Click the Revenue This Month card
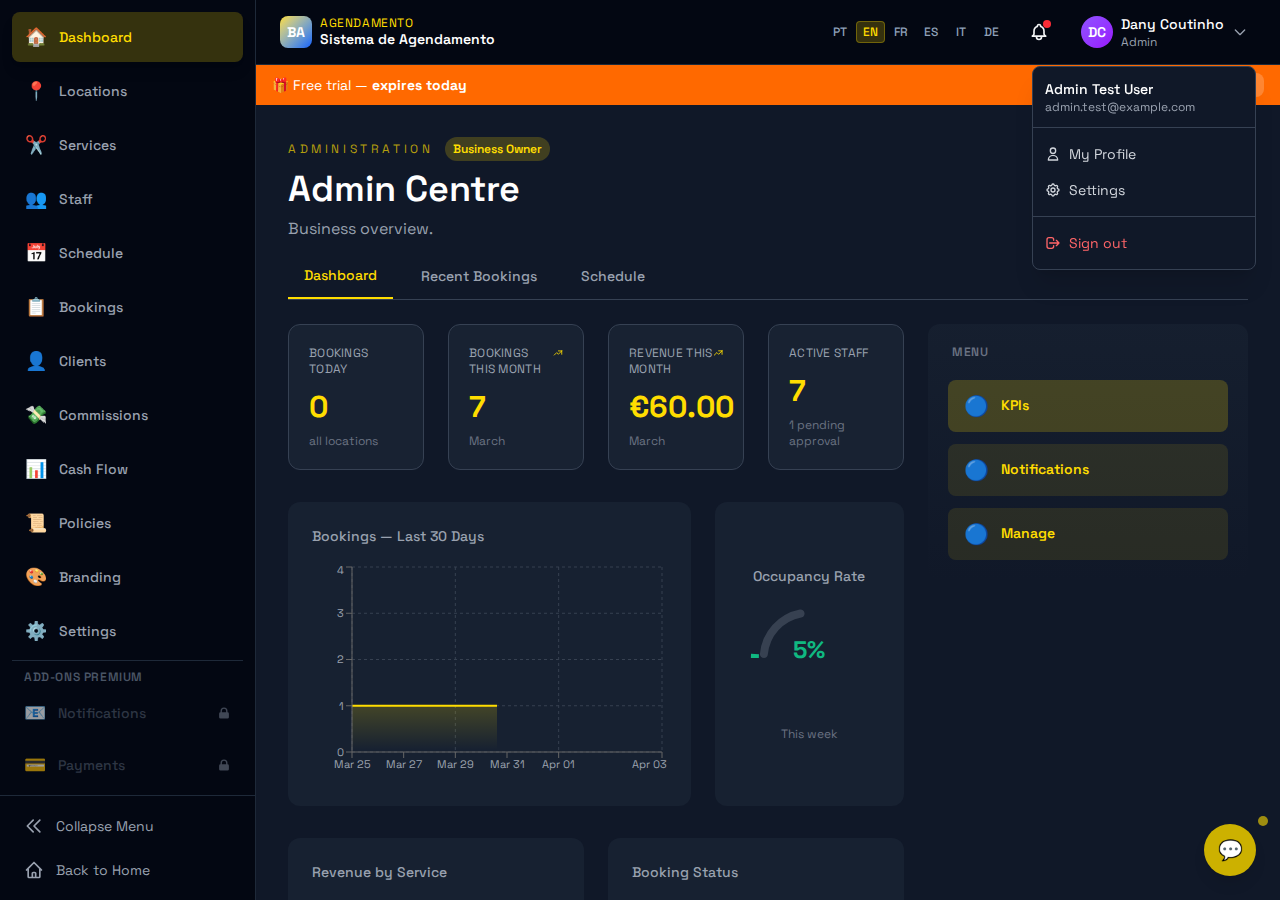Viewport: 1280px width, 900px height. tap(676, 397)
